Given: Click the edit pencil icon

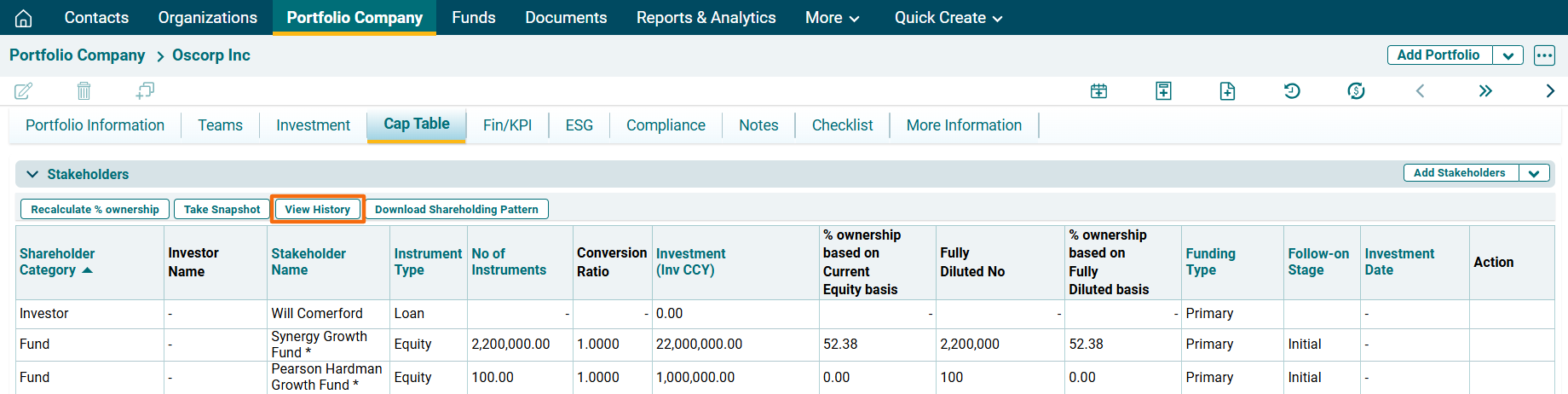Looking at the screenshot, I should pos(24,90).
